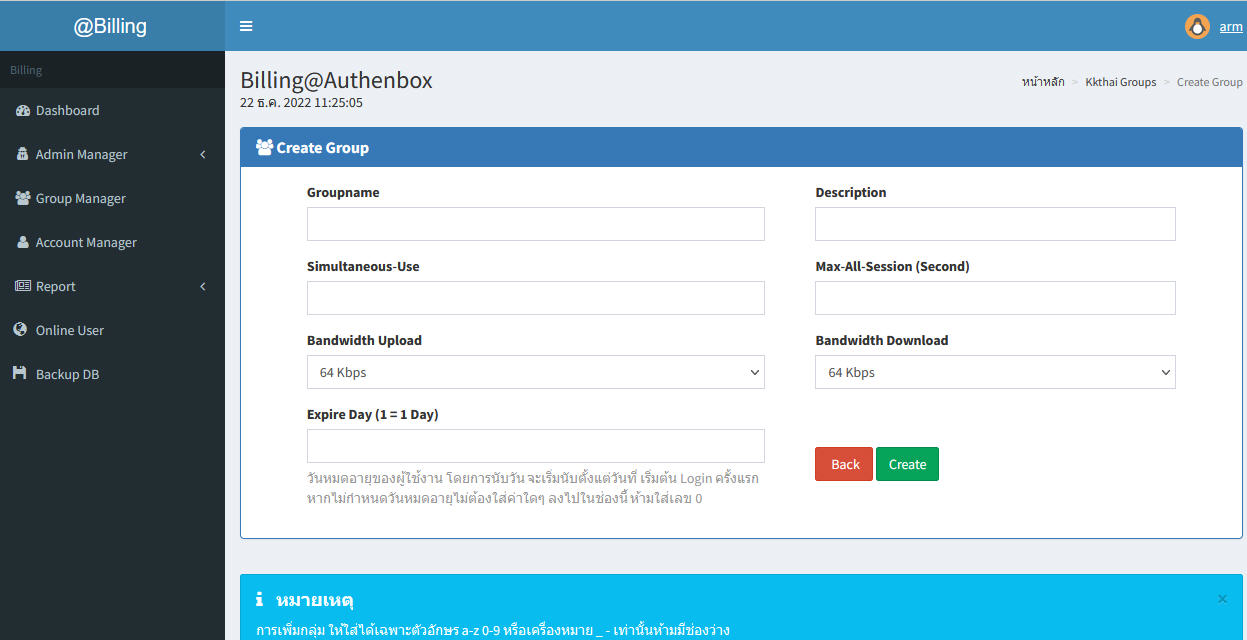Click the Account Manager person icon
Image resolution: width=1247 pixels, height=640 pixels.
pos(23,242)
